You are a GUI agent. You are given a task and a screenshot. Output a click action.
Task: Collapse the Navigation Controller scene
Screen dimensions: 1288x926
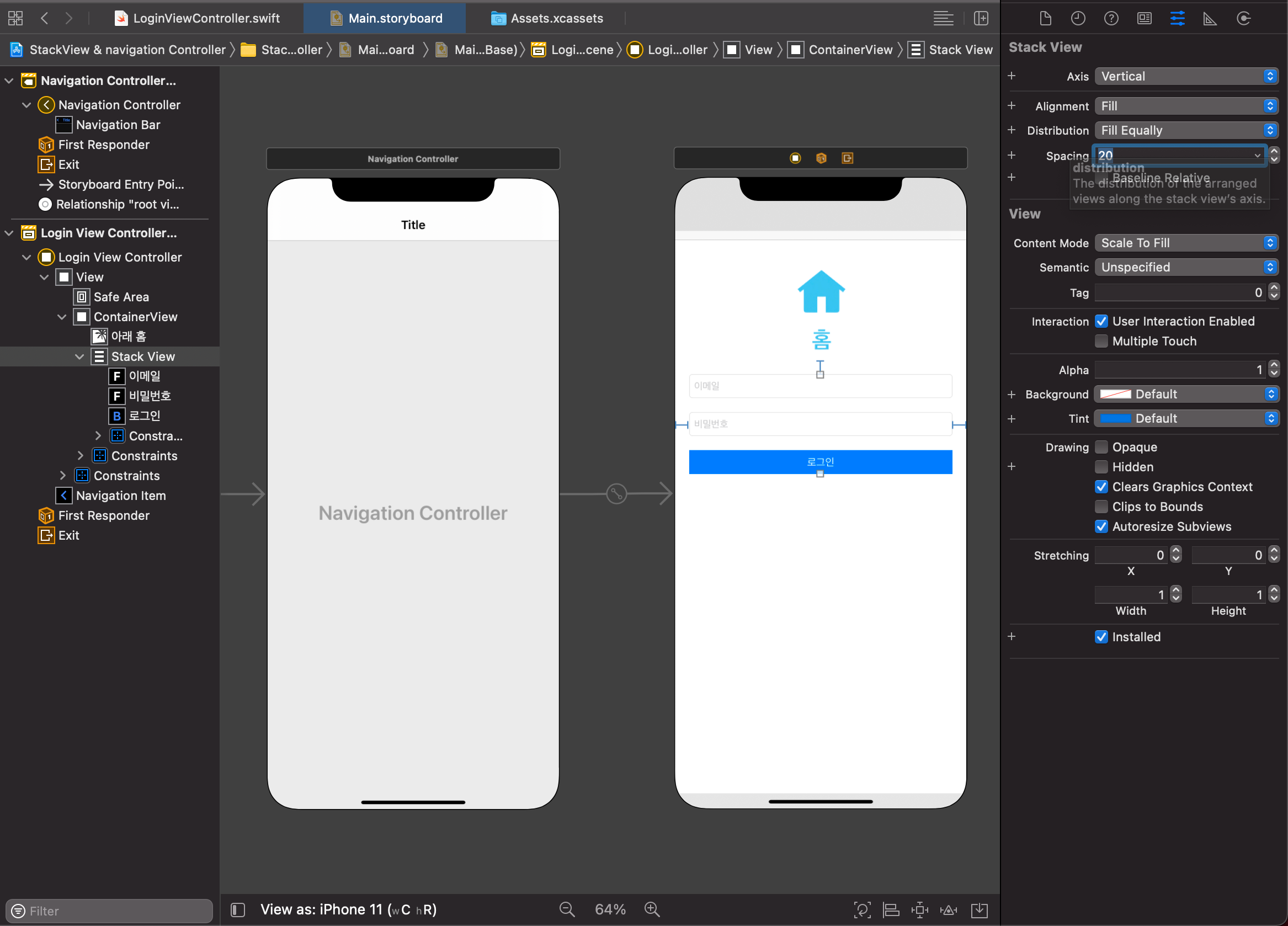(x=9, y=81)
